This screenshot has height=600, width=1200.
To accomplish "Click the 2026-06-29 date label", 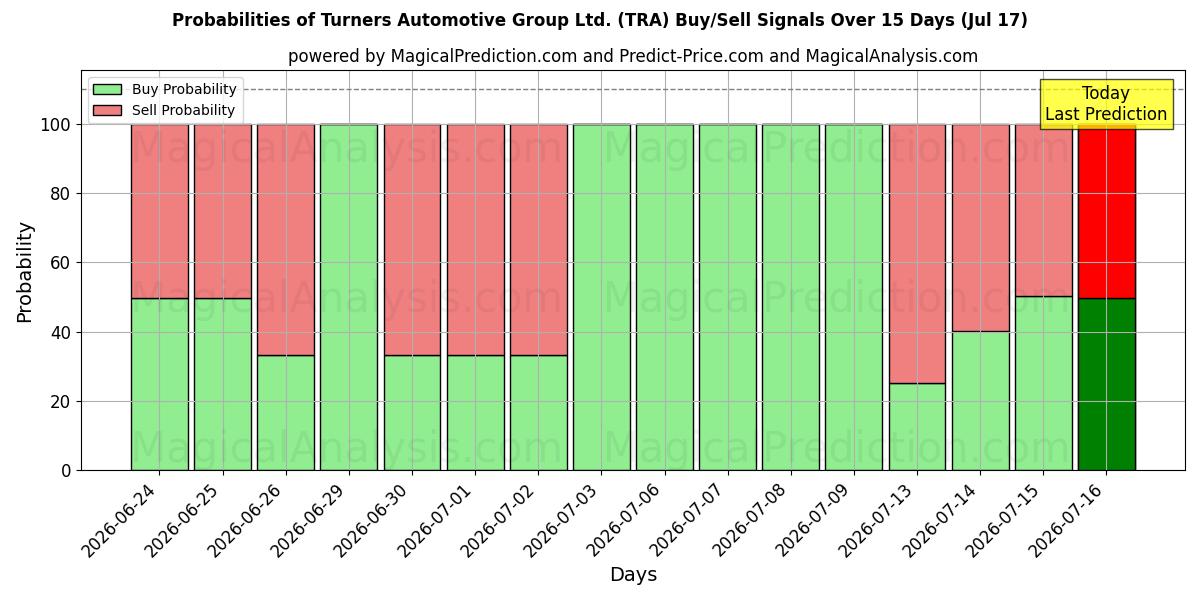I will pos(311,518).
